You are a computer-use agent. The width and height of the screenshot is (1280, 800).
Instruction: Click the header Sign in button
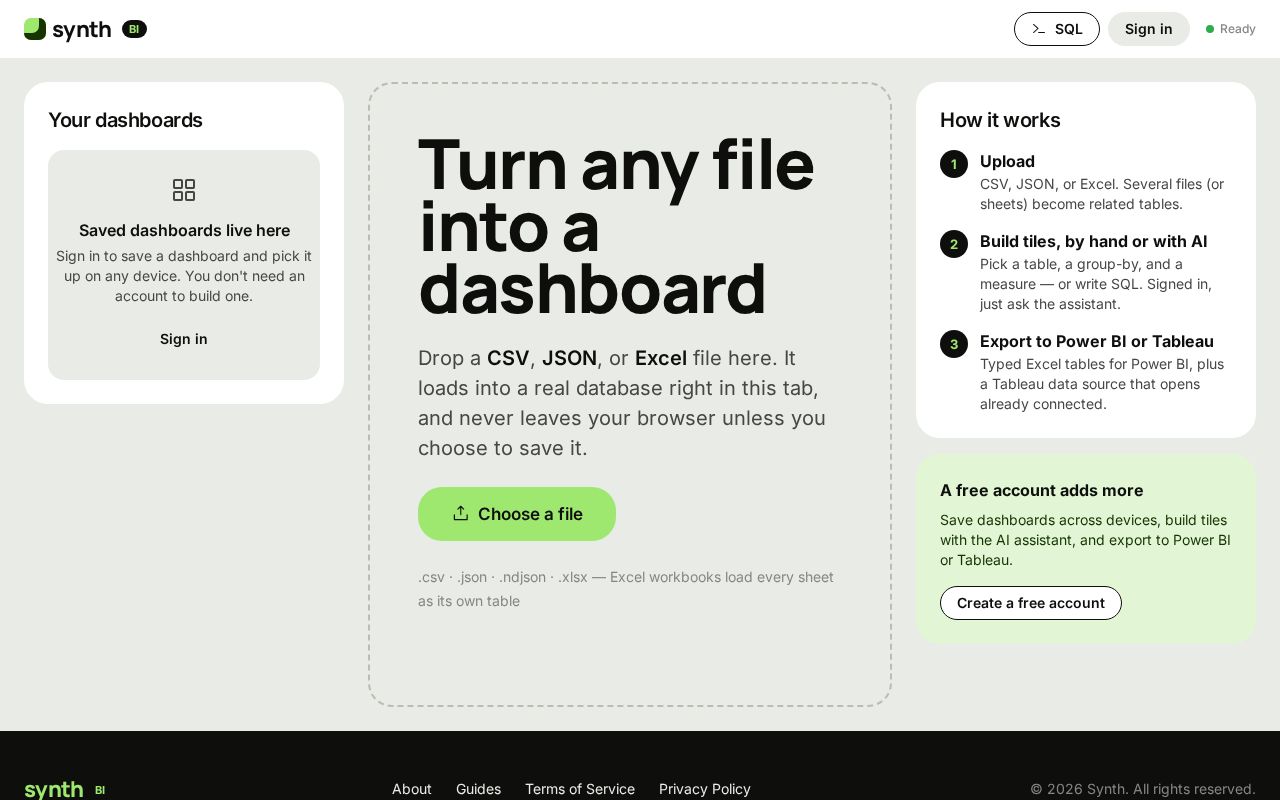coord(1149,29)
